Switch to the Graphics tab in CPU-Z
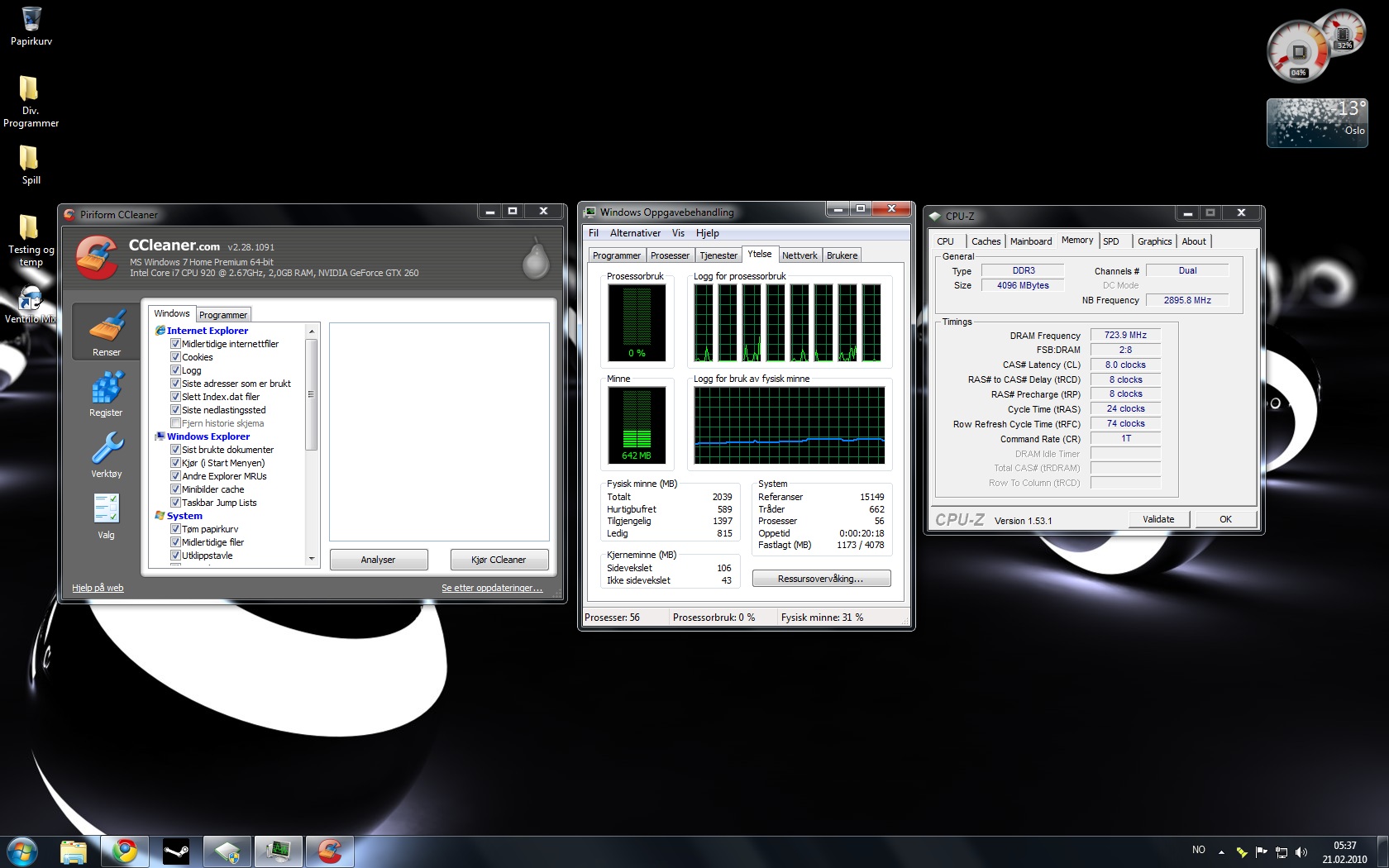1389x868 pixels. point(1154,241)
